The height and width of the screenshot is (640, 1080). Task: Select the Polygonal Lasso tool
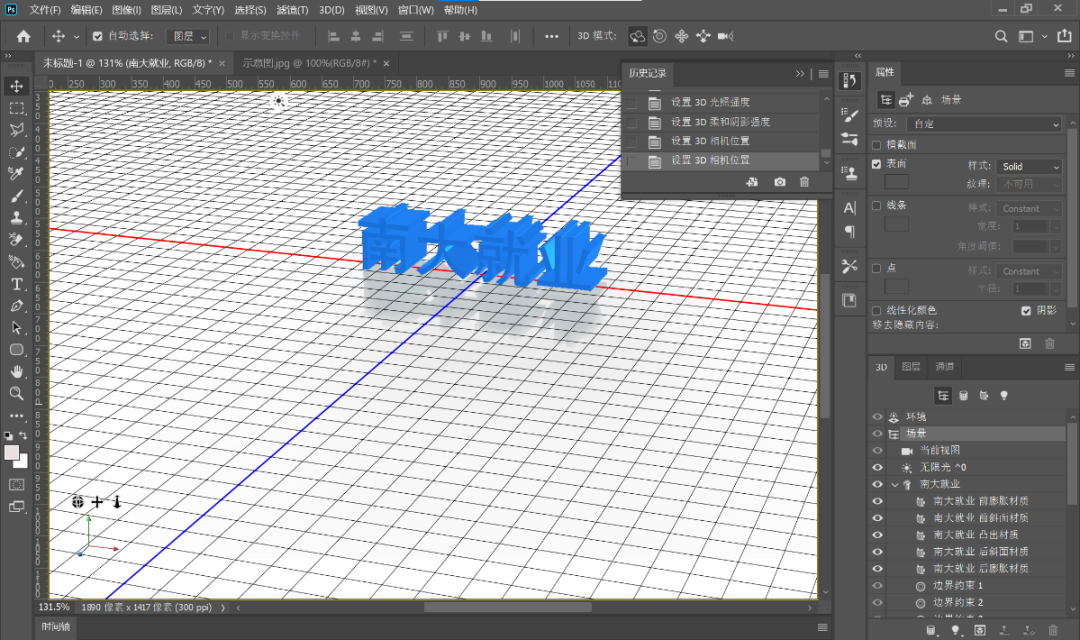tap(17, 130)
